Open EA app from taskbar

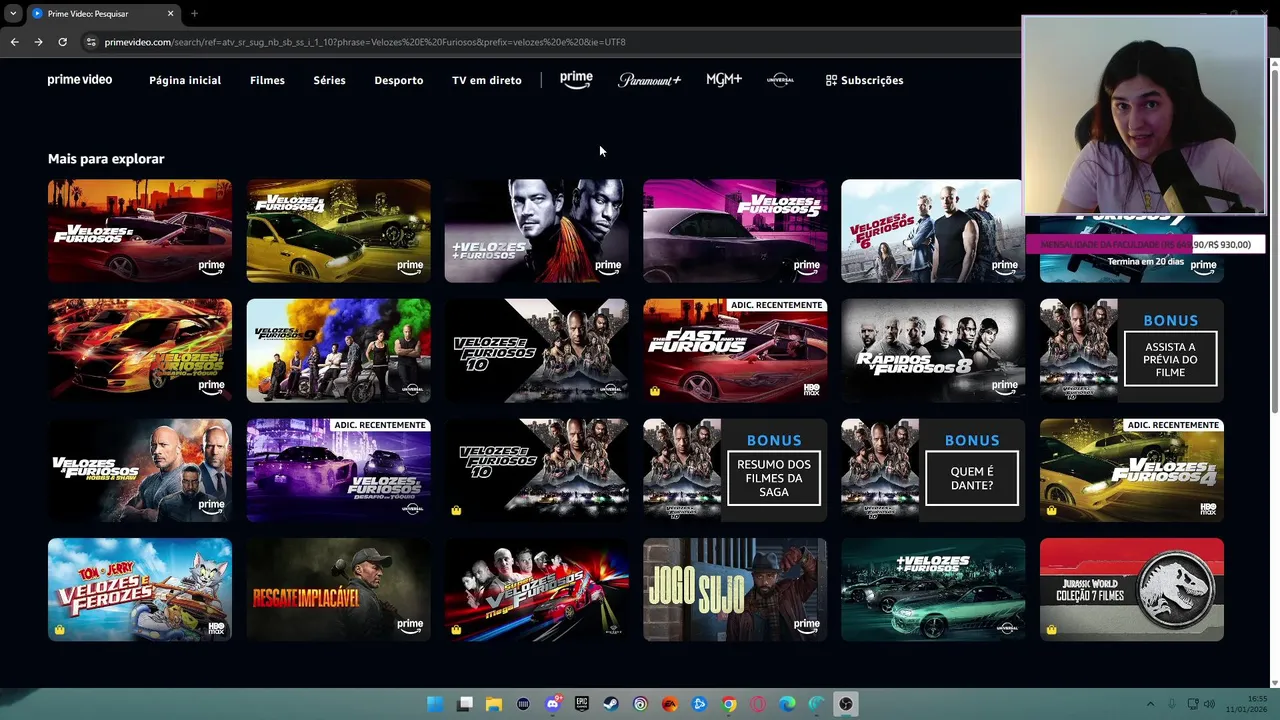(670, 704)
